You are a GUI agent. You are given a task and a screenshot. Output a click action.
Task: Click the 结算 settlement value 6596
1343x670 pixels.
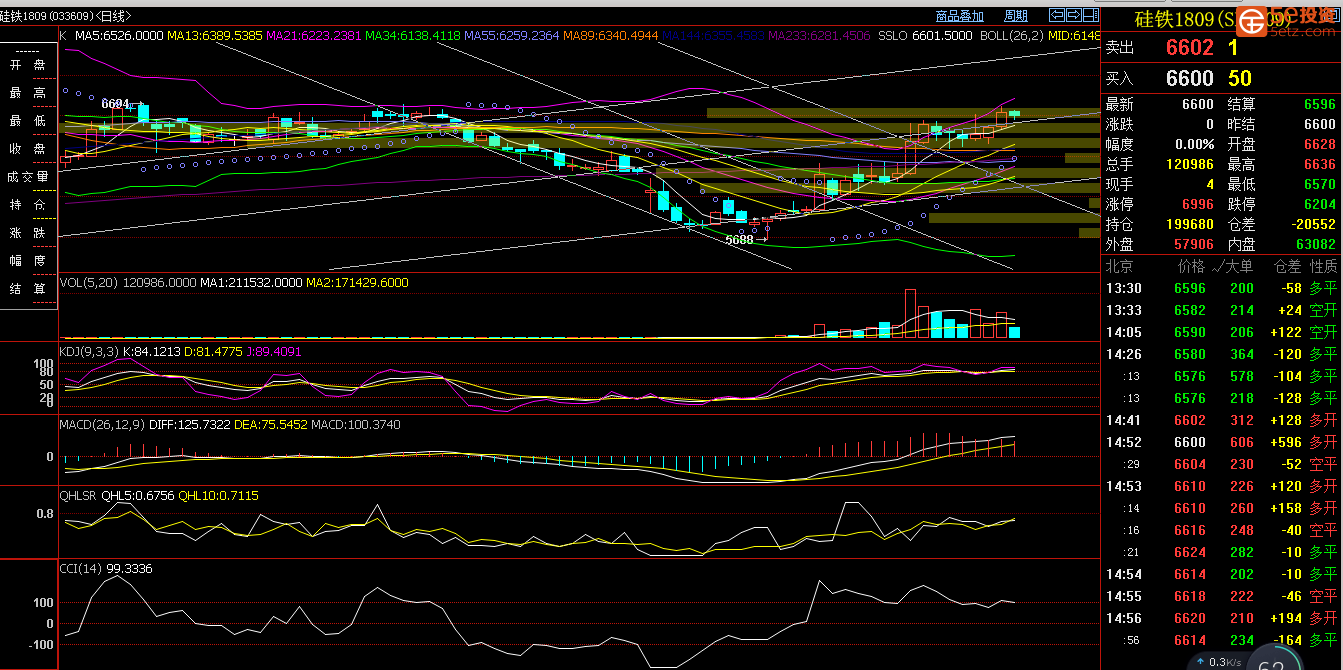click(x=1319, y=105)
